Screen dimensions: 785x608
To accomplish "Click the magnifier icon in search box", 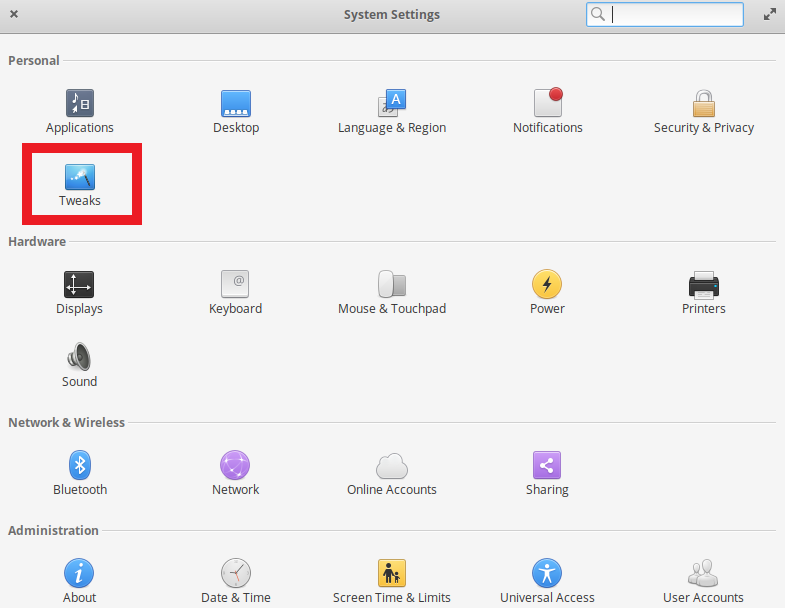I will pos(598,14).
